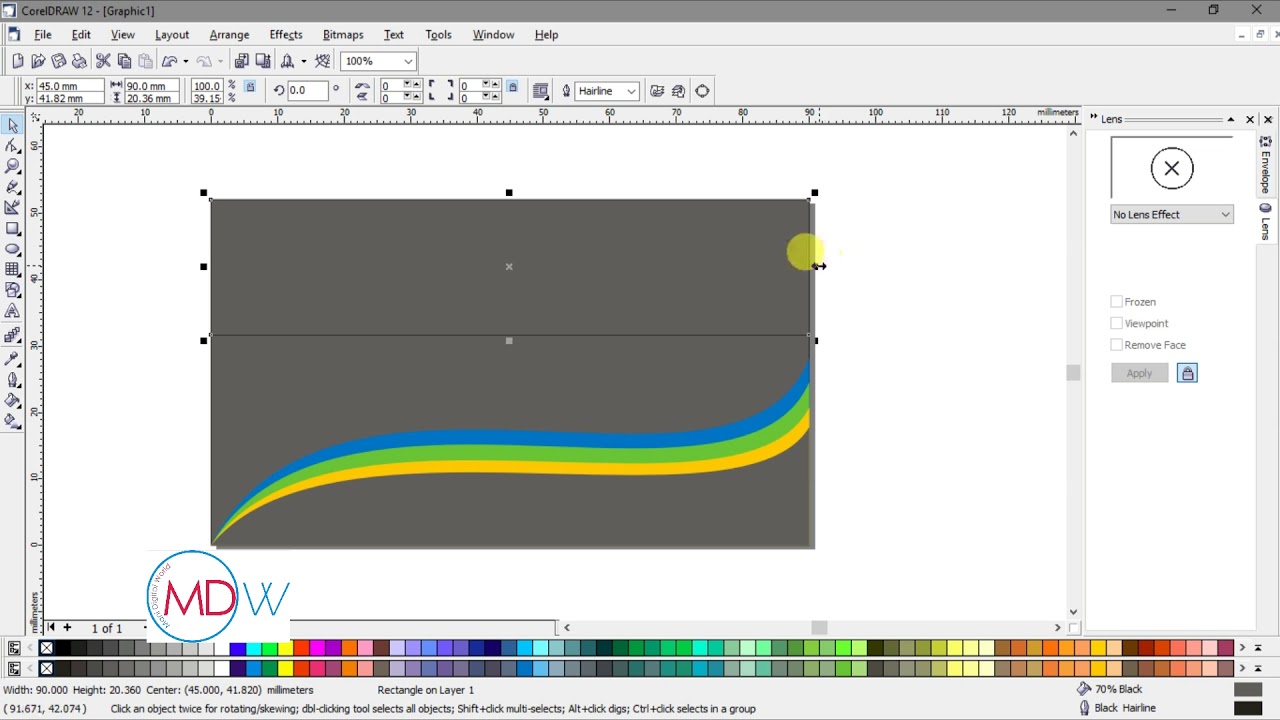Viewport: 1280px width, 720px height.
Task: Click the Convert to Curves icon
Action: click(x=702, y=91)
